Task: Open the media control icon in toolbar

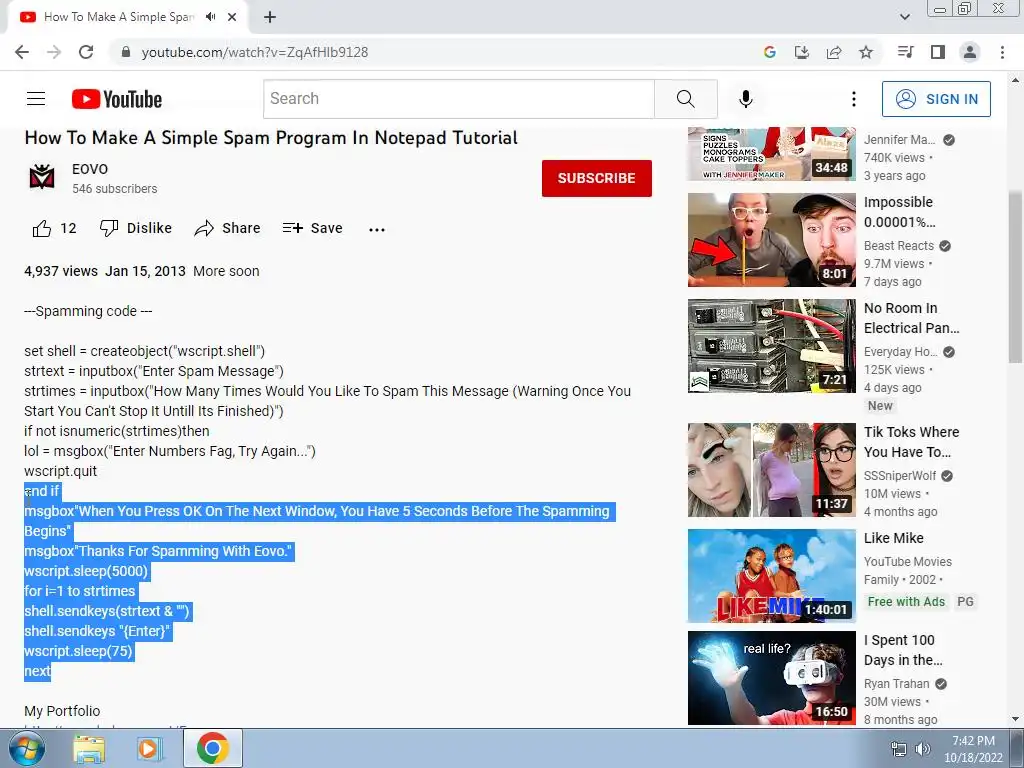Action: coord(905,52)
